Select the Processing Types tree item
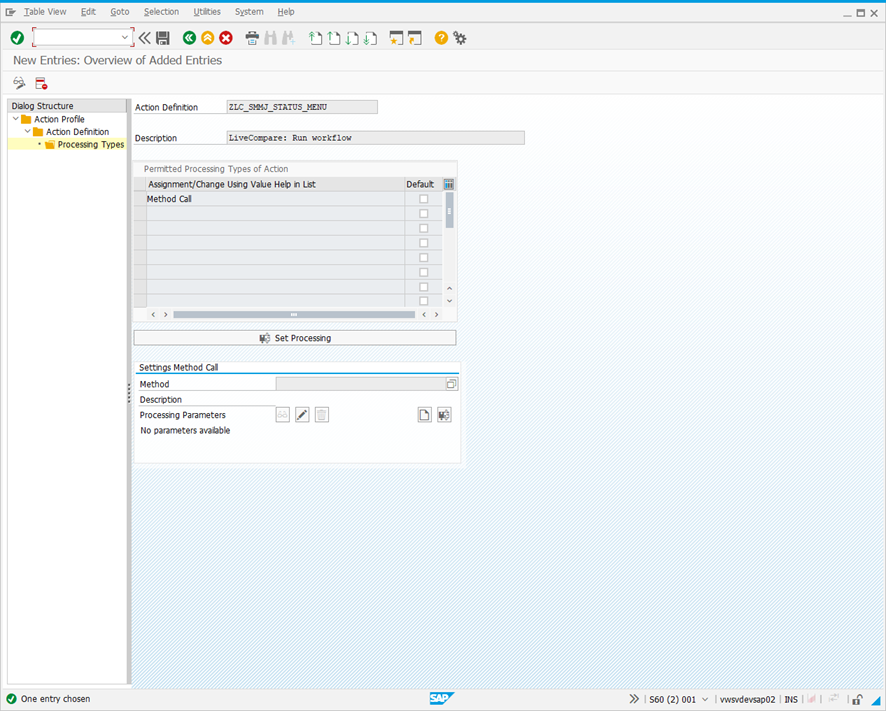The height and width of the screenshot is (711, 886). [90, 145]
